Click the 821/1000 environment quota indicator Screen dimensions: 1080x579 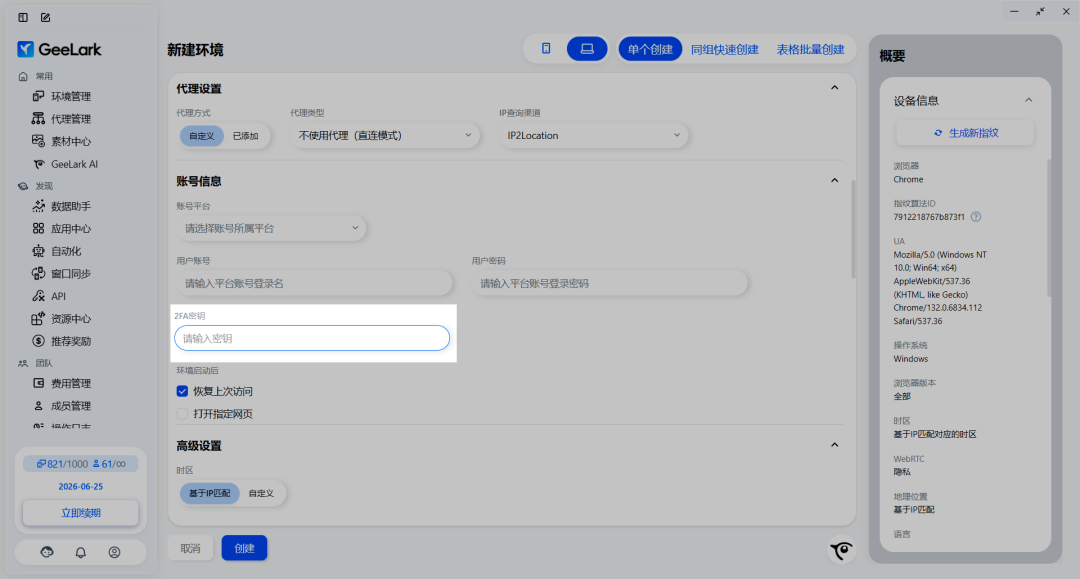62,464
